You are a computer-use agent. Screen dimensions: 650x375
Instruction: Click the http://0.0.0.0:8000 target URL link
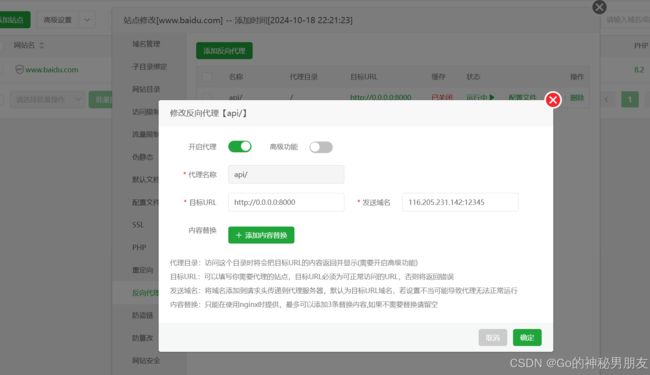click(x=381, y=97)
